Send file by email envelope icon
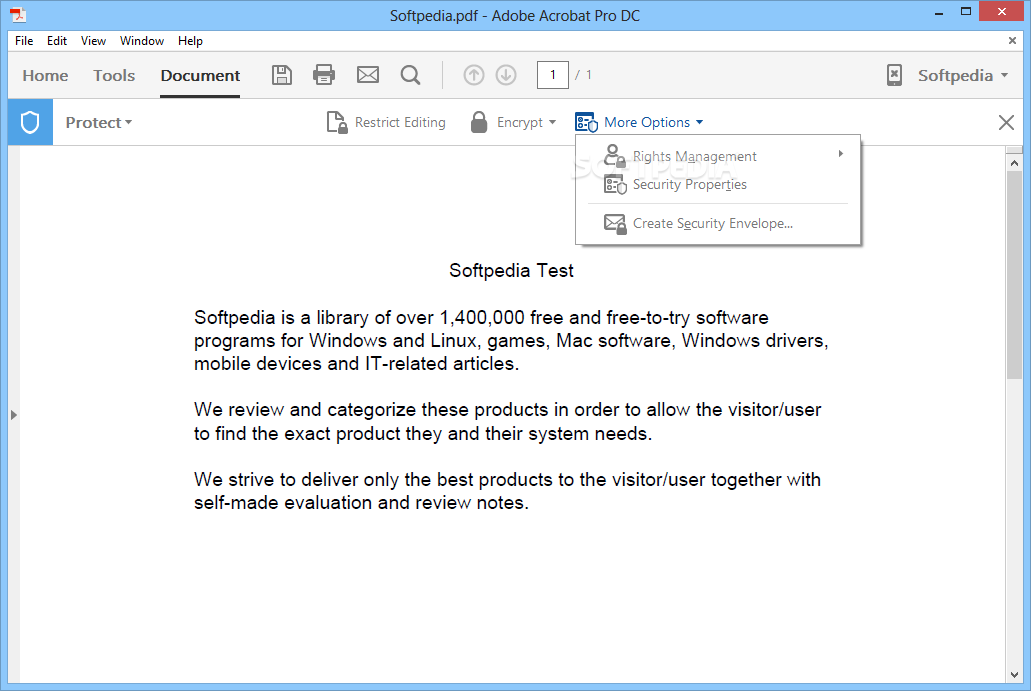1031x691 pixels. pos(368,75)
